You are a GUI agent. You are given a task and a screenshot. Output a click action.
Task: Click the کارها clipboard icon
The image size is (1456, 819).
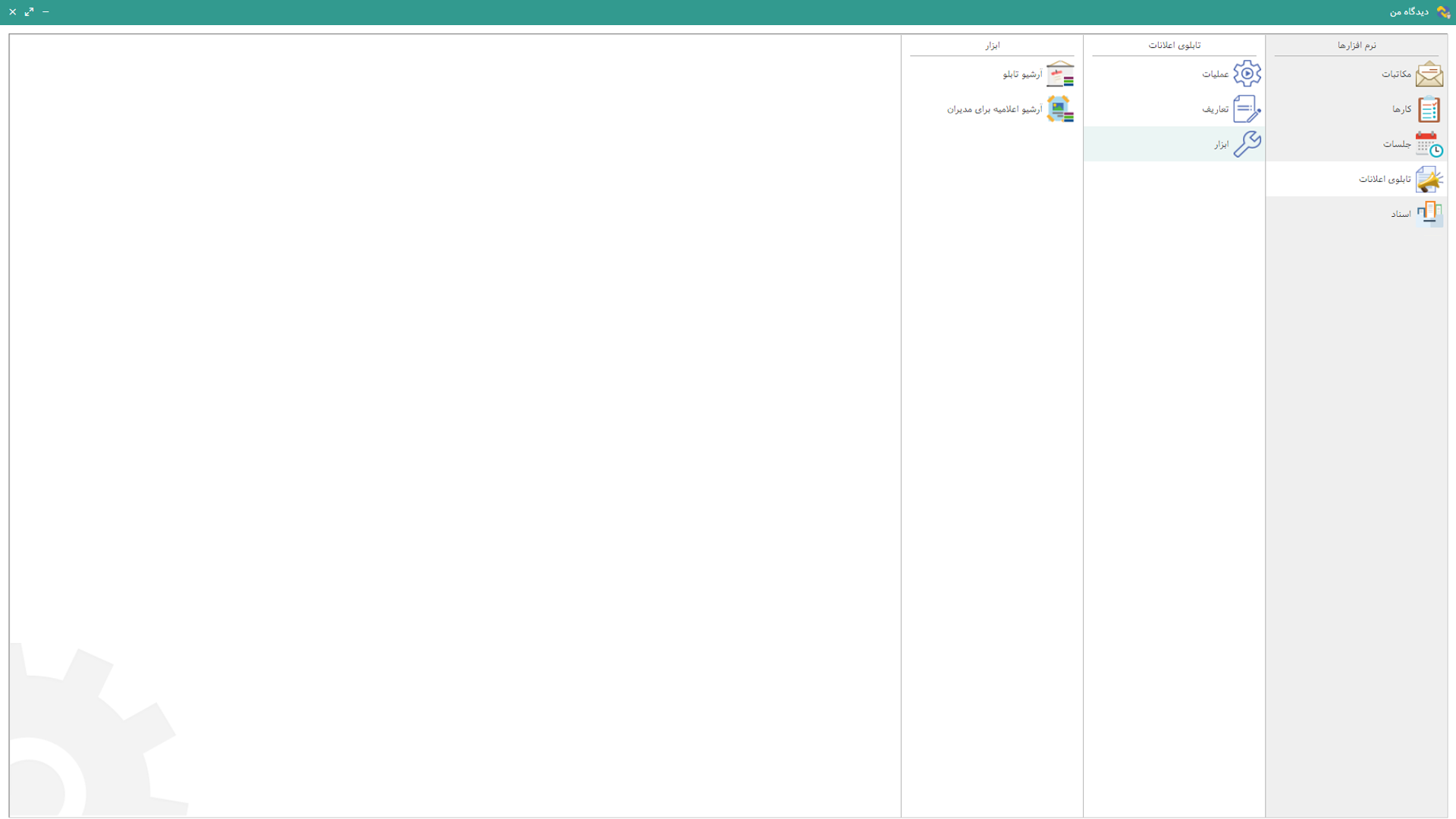pos(1429,109)
